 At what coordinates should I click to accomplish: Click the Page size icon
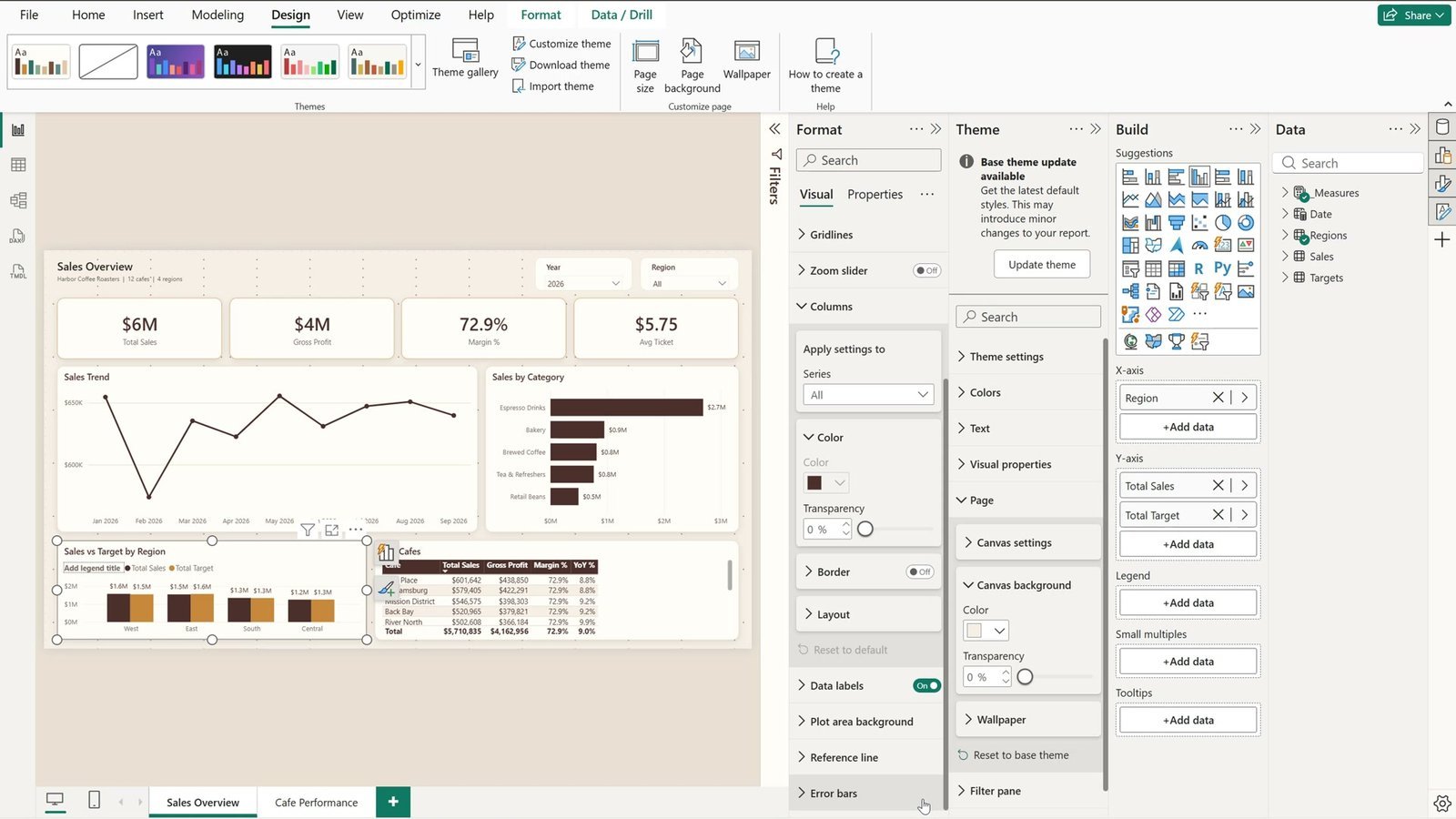645,66
